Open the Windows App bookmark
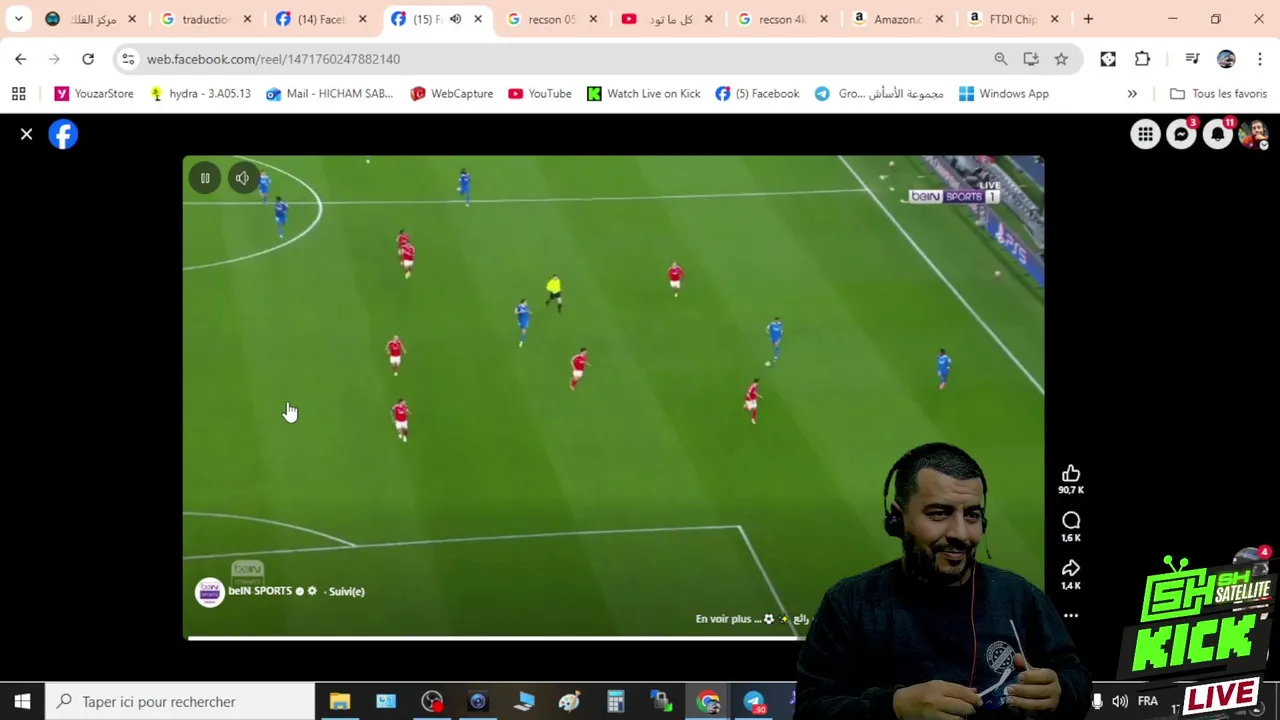 [1004, 94]
